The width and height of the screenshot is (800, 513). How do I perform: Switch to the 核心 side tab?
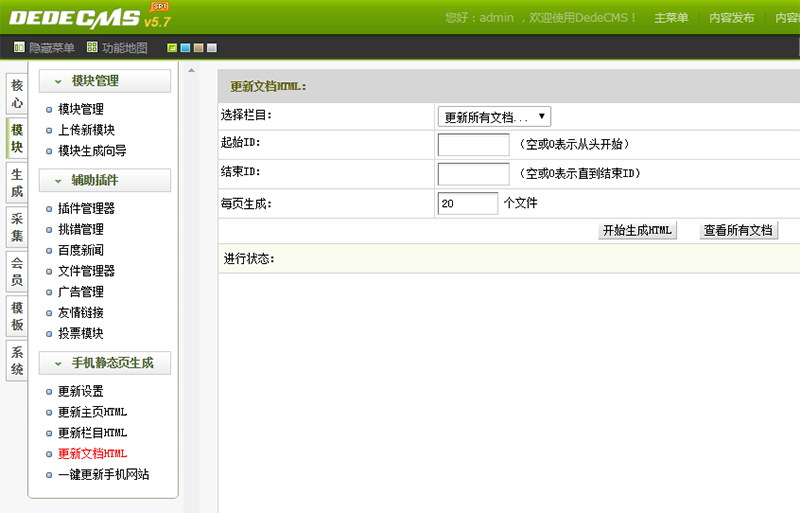coord(17,94)
